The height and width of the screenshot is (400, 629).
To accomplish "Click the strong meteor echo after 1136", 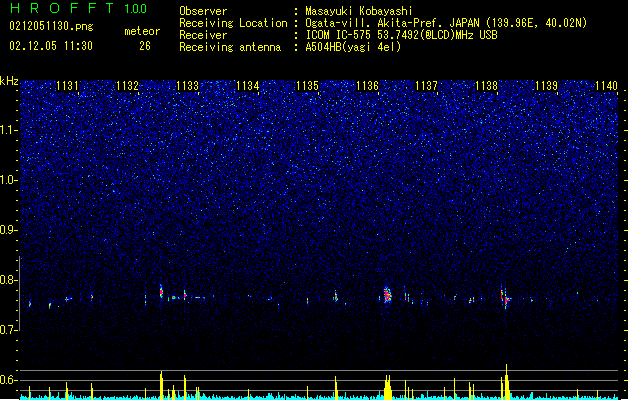I will pyautogui.click(x=387, y=295).
